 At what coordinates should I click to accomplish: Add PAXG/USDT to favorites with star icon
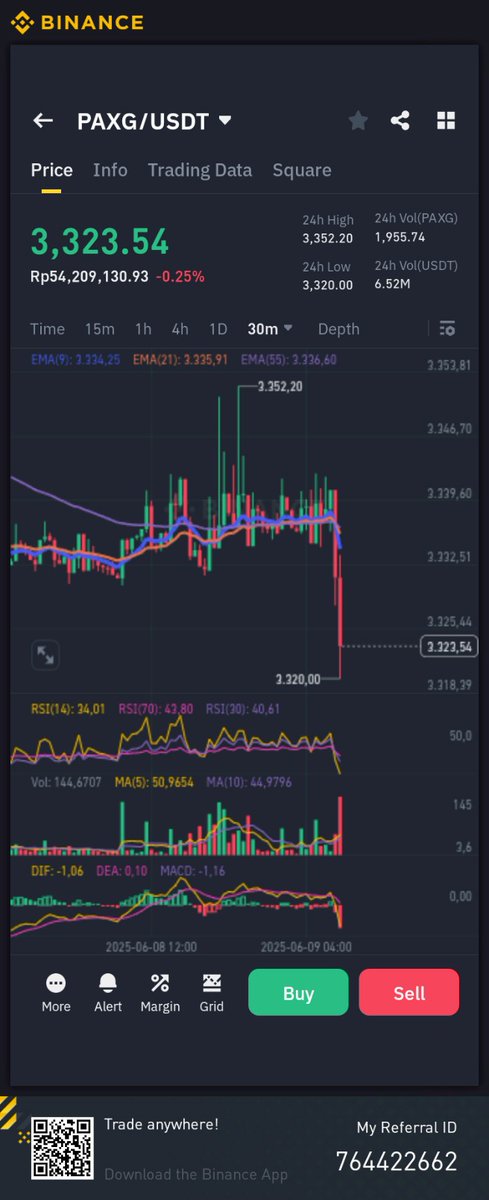(x=358, y=121)
